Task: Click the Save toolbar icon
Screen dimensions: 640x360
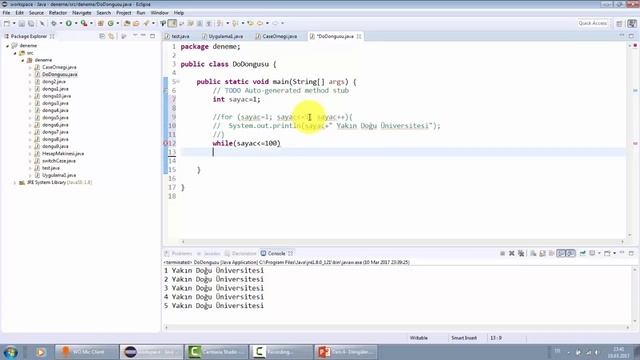Action: [x=22, y=23]
